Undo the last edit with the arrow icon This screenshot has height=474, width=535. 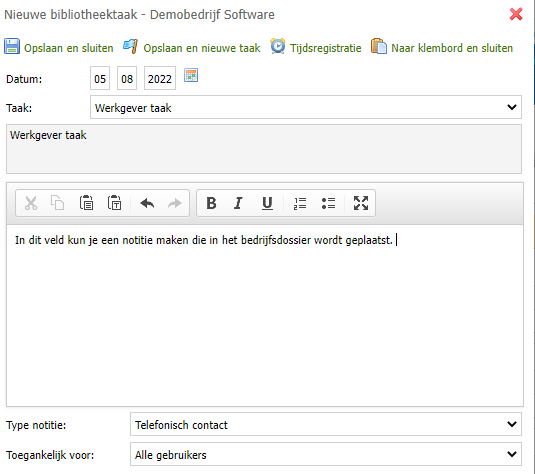pyautogui.click(x=147, y=203)
